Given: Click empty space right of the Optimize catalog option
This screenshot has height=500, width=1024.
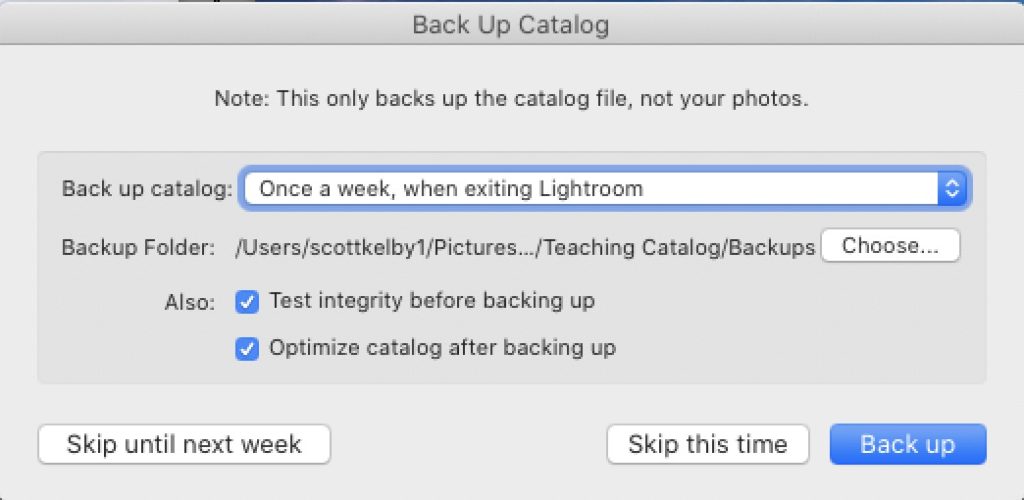Looking at the screenshot, I should [800, 349].
